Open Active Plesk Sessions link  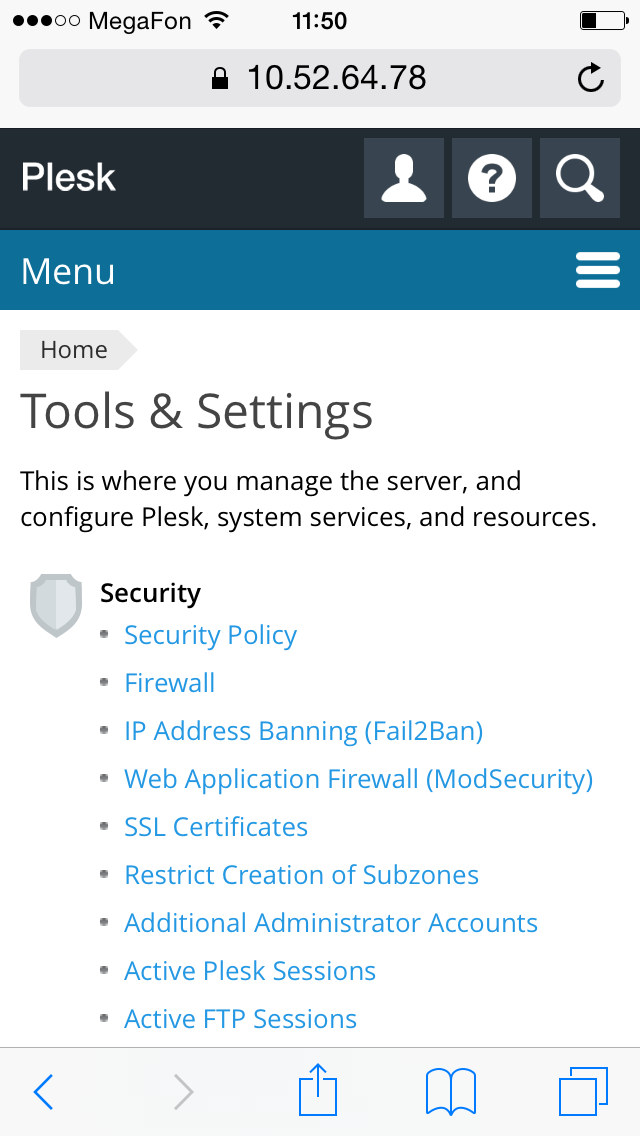point(250,971)
